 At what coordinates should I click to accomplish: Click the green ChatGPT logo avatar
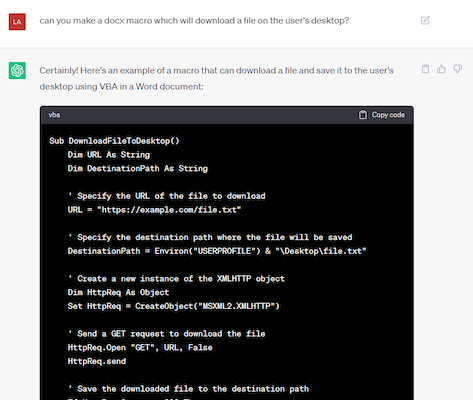point(17,70)
